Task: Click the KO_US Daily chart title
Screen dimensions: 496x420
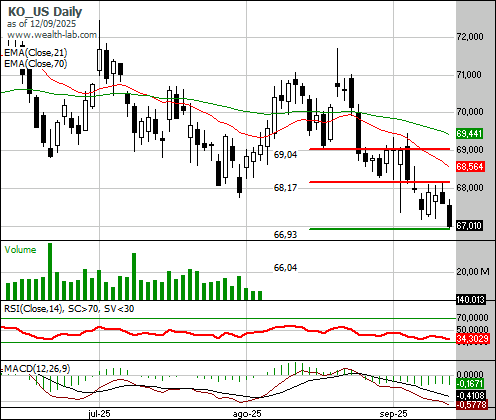Action: (x=45, y=12)
